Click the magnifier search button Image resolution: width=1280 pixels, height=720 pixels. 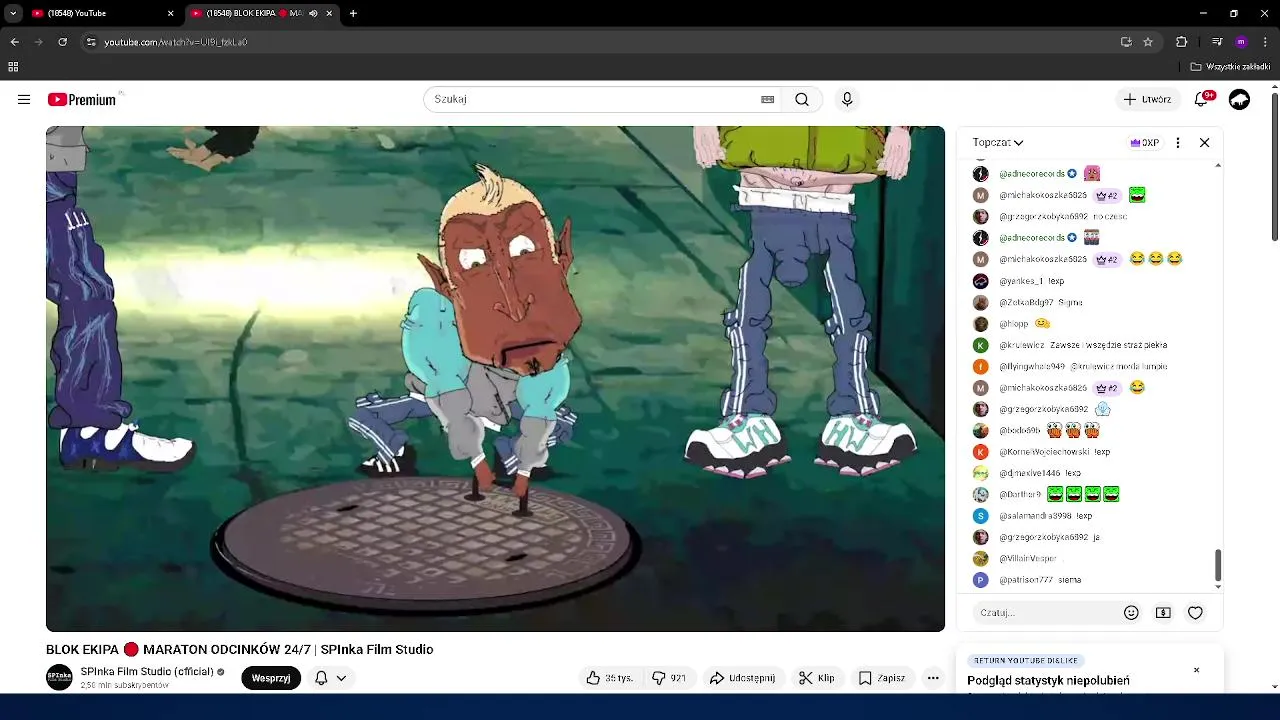(802, 99)
